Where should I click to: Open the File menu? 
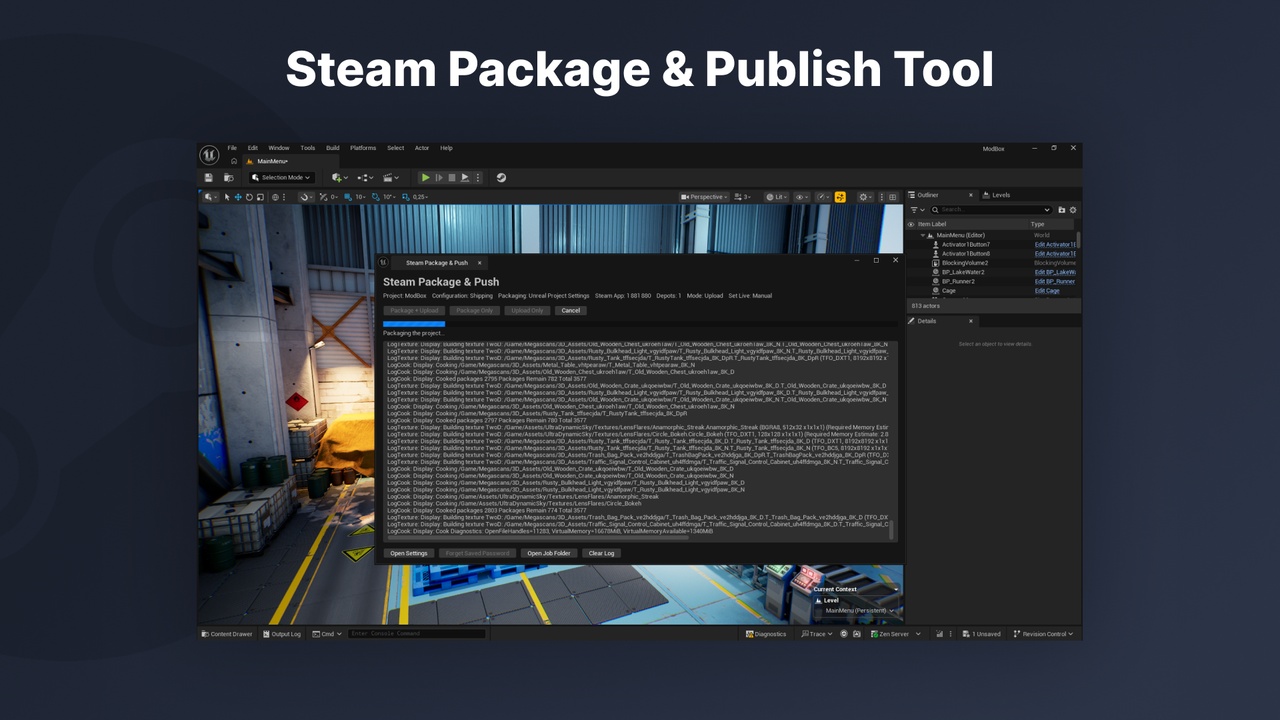point(232,148)
